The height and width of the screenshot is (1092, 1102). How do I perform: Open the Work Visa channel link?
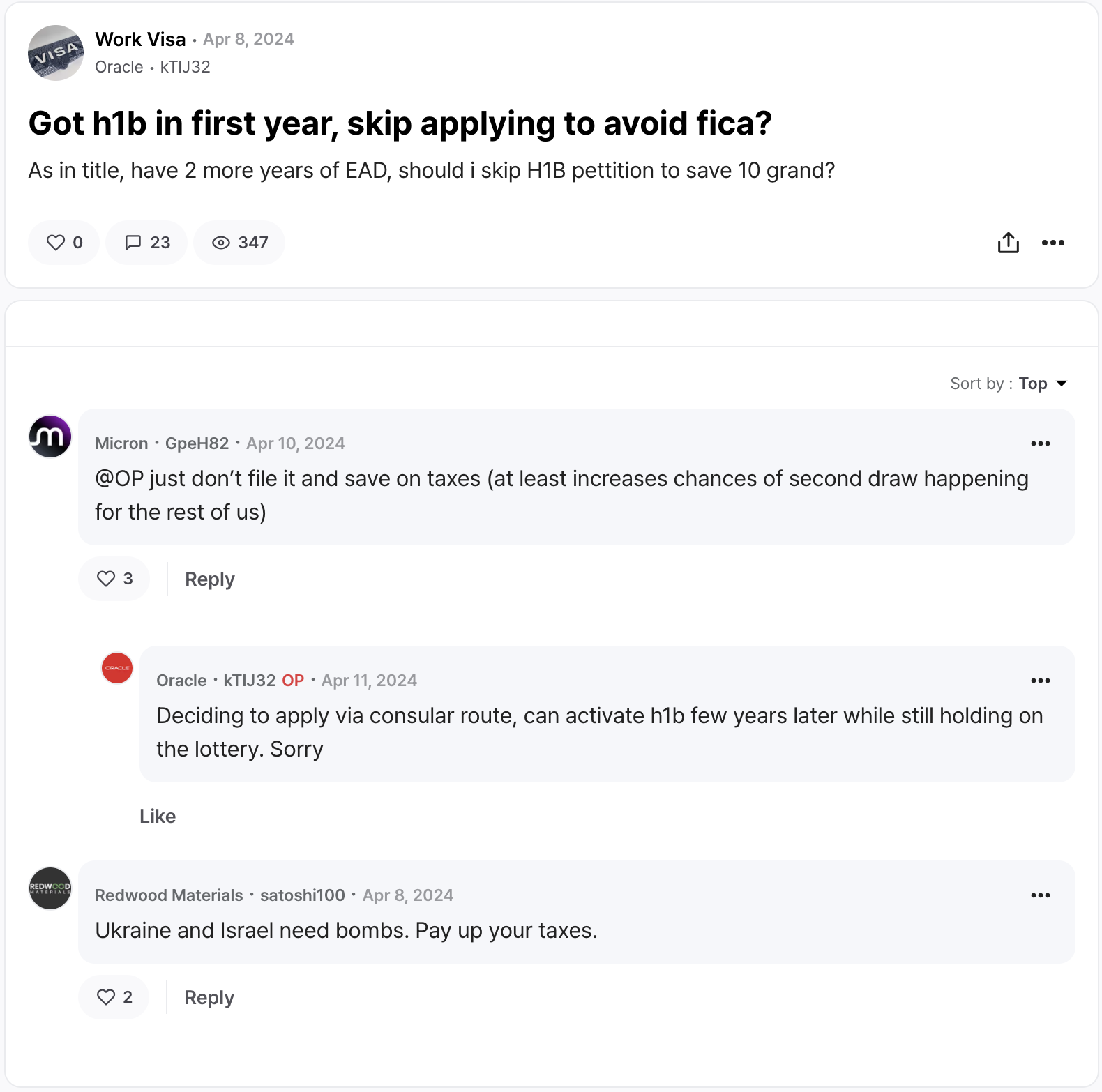[140, 39]
